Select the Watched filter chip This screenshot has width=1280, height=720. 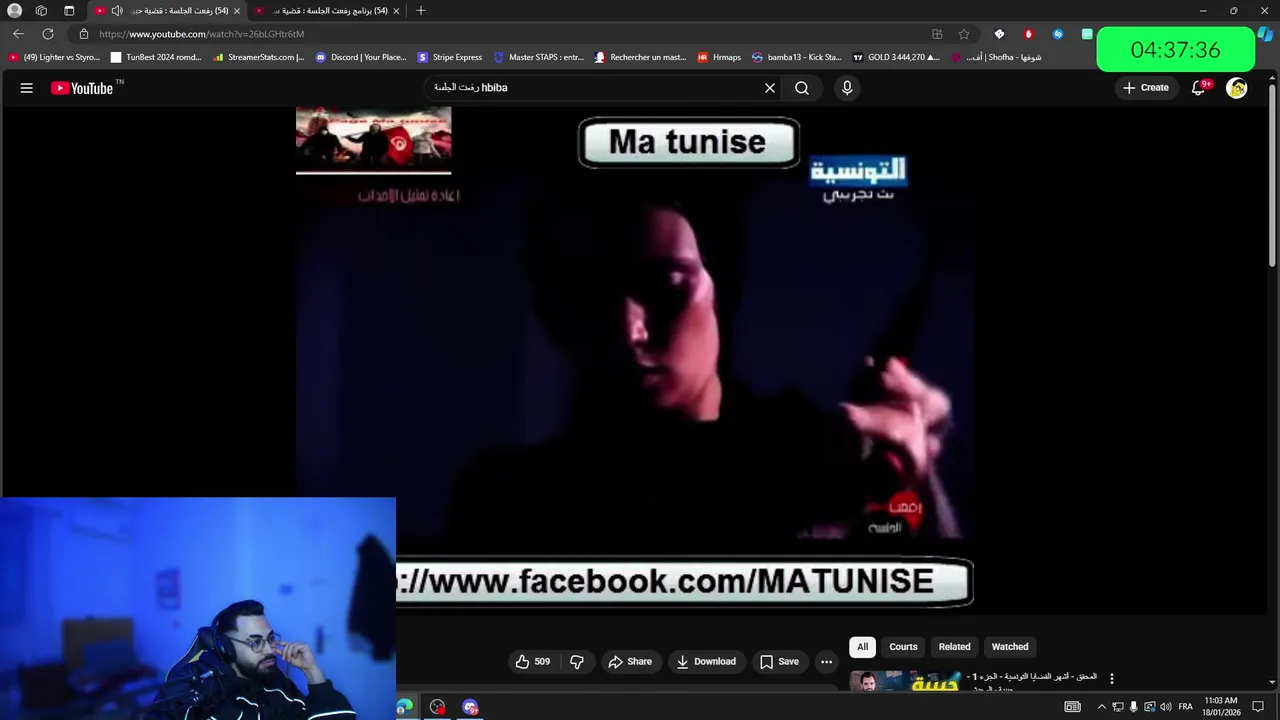[1010, 647]
